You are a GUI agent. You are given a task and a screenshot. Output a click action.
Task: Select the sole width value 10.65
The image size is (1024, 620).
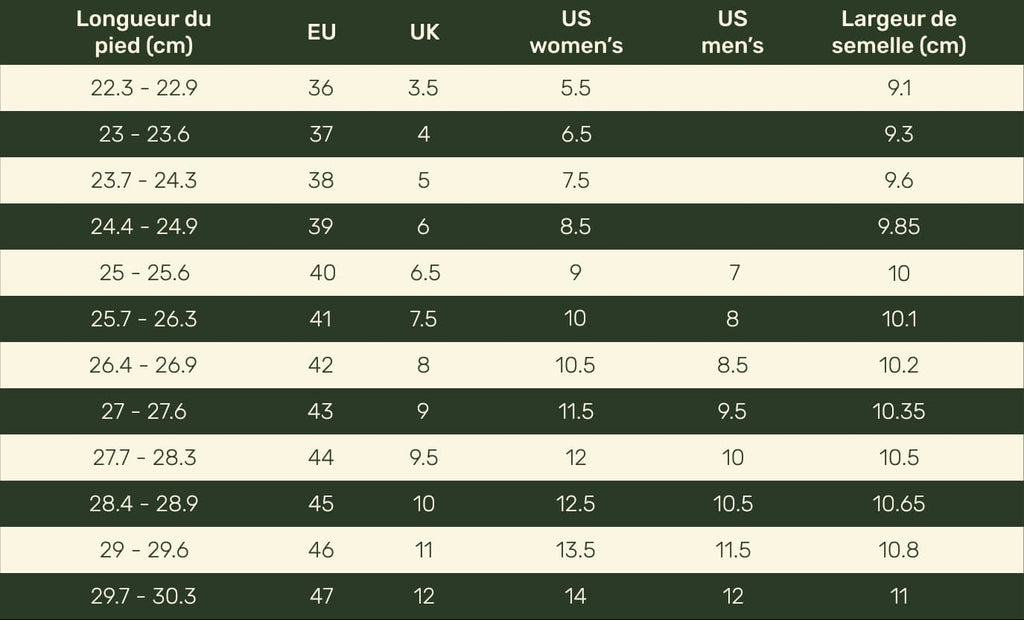pyautogui.click(x=899, y=504)
